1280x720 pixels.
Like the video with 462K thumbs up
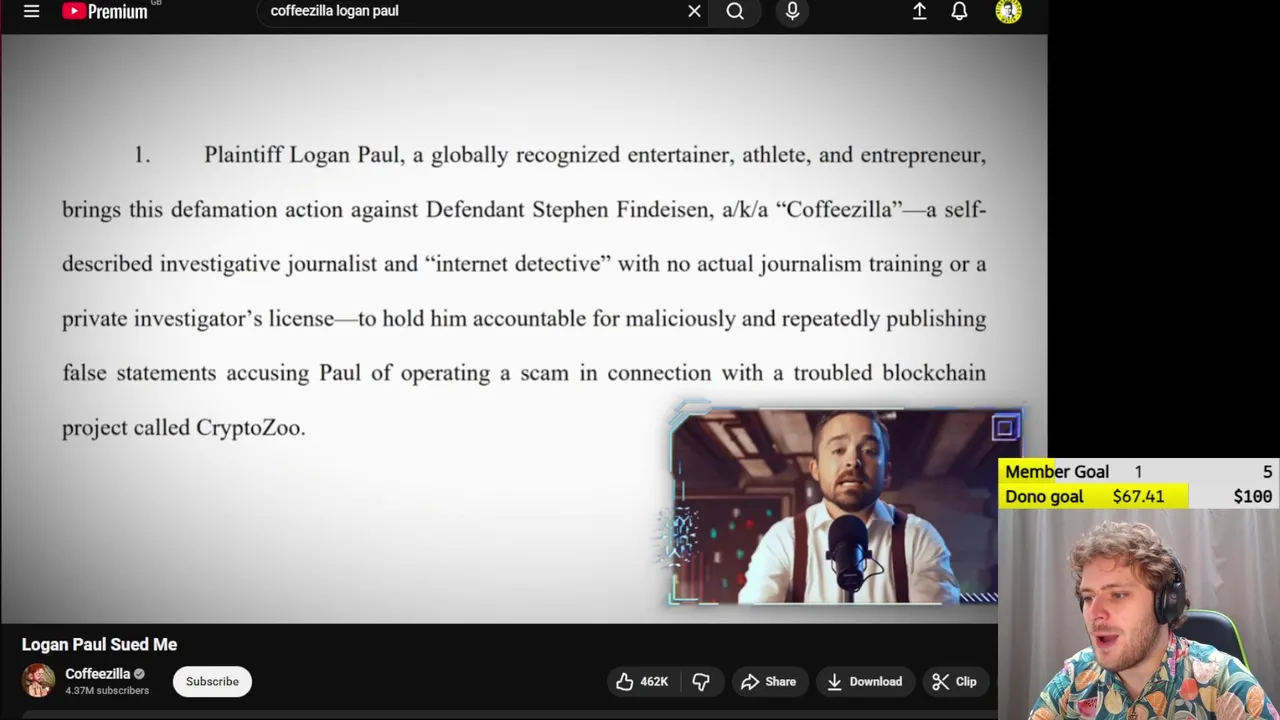641,682
